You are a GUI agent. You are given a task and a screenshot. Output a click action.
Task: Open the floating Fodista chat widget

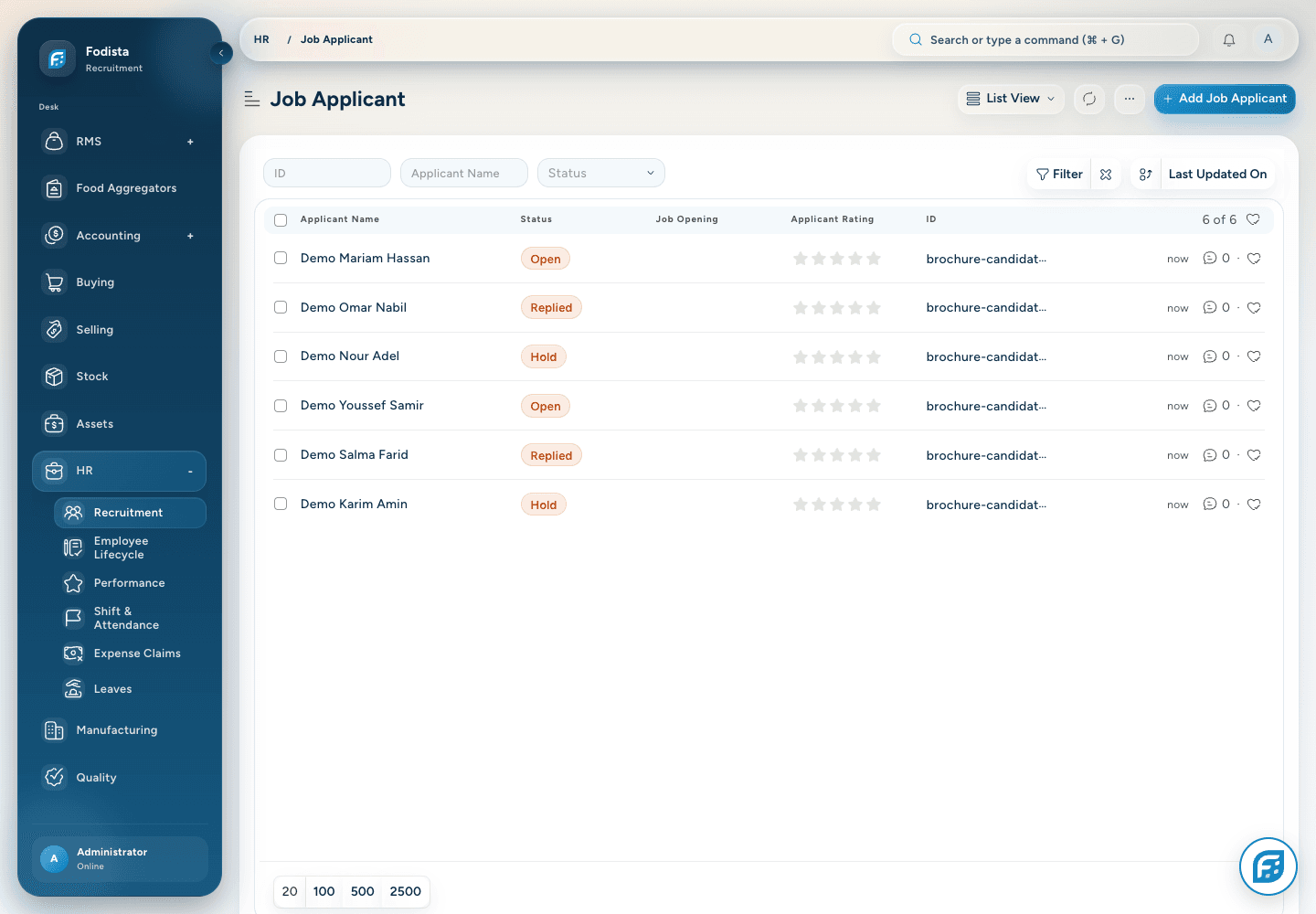pos(1268,866)
